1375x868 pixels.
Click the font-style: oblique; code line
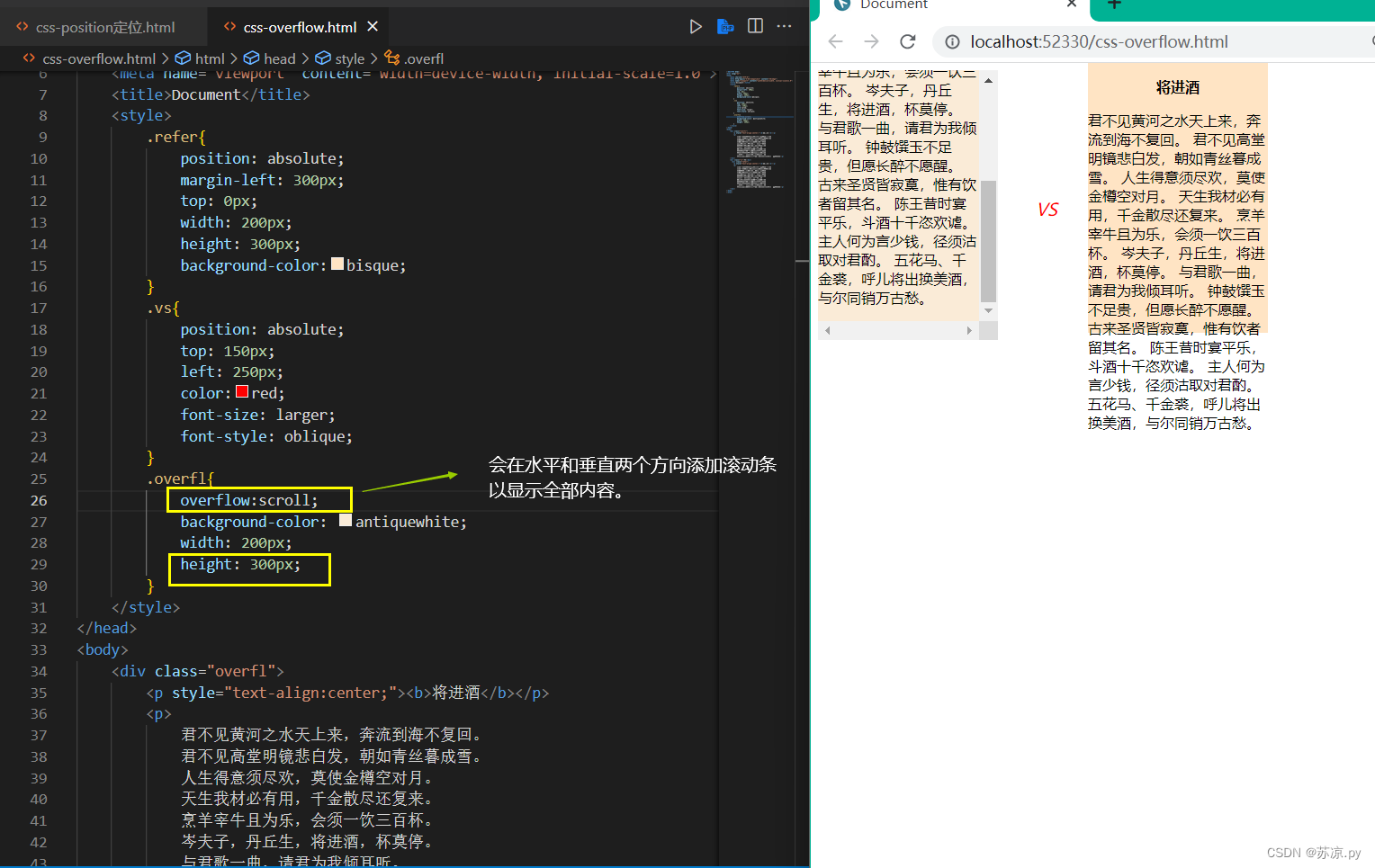click(266, 436)
